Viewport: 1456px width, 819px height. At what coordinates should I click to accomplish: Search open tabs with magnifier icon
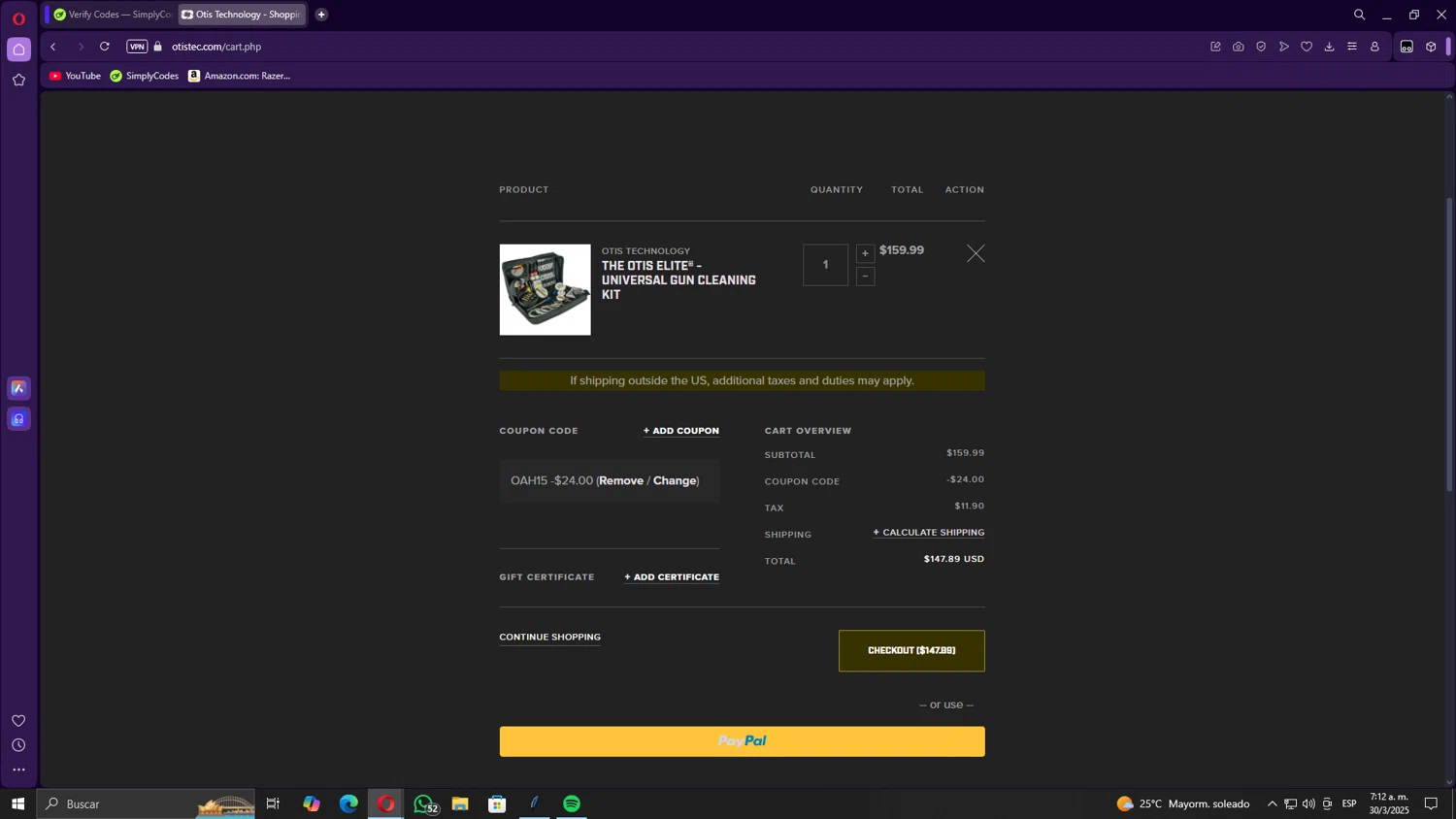click(x=1359, y=15)
